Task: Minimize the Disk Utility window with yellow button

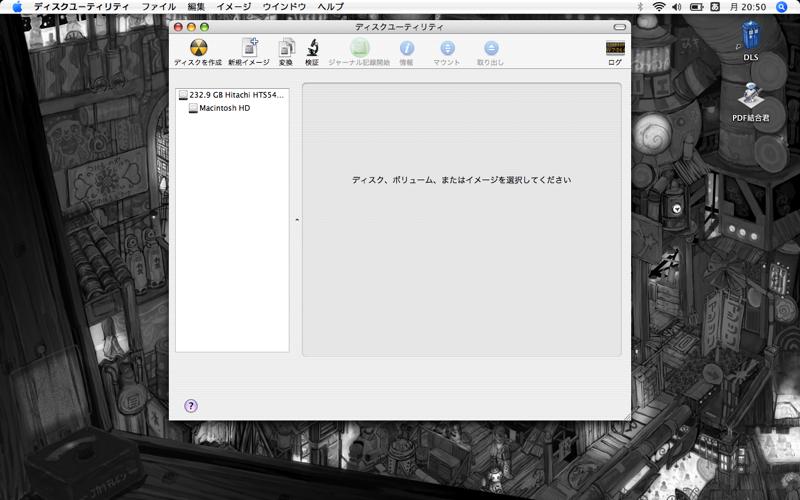Action: [x=191, y=27]
